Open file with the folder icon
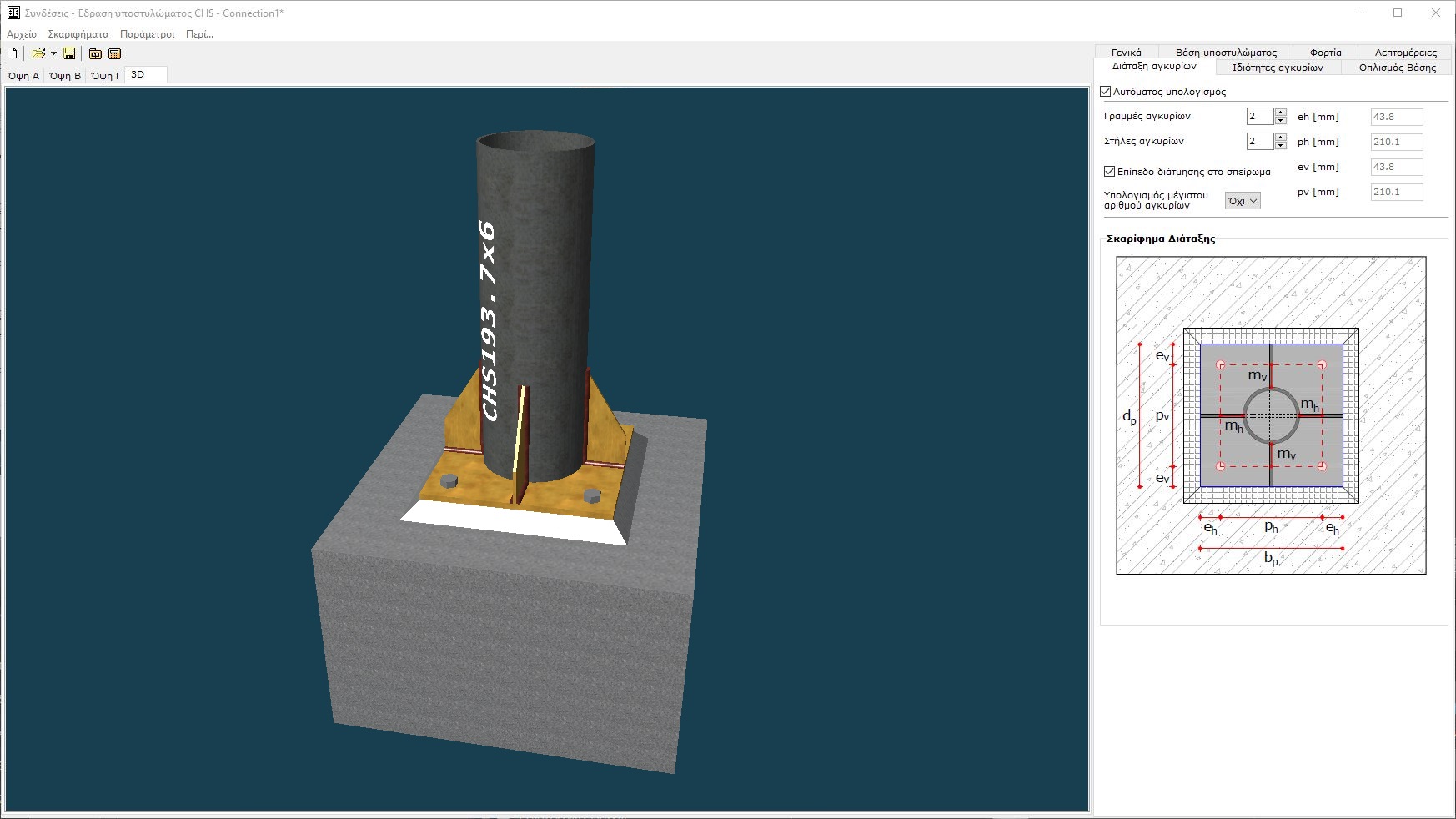Viewport: 1456px width, 819px height. pos(38,53)
